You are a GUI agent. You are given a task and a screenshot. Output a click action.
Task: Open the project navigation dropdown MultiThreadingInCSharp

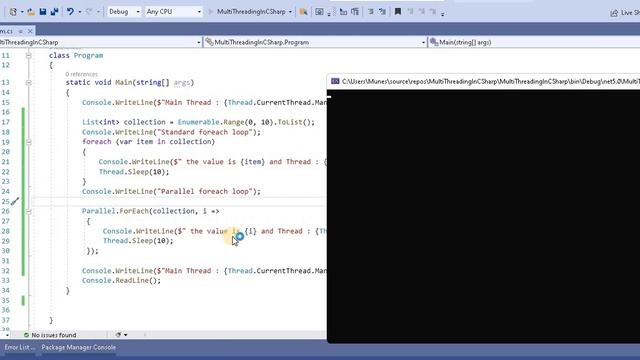tap(101, 42)
